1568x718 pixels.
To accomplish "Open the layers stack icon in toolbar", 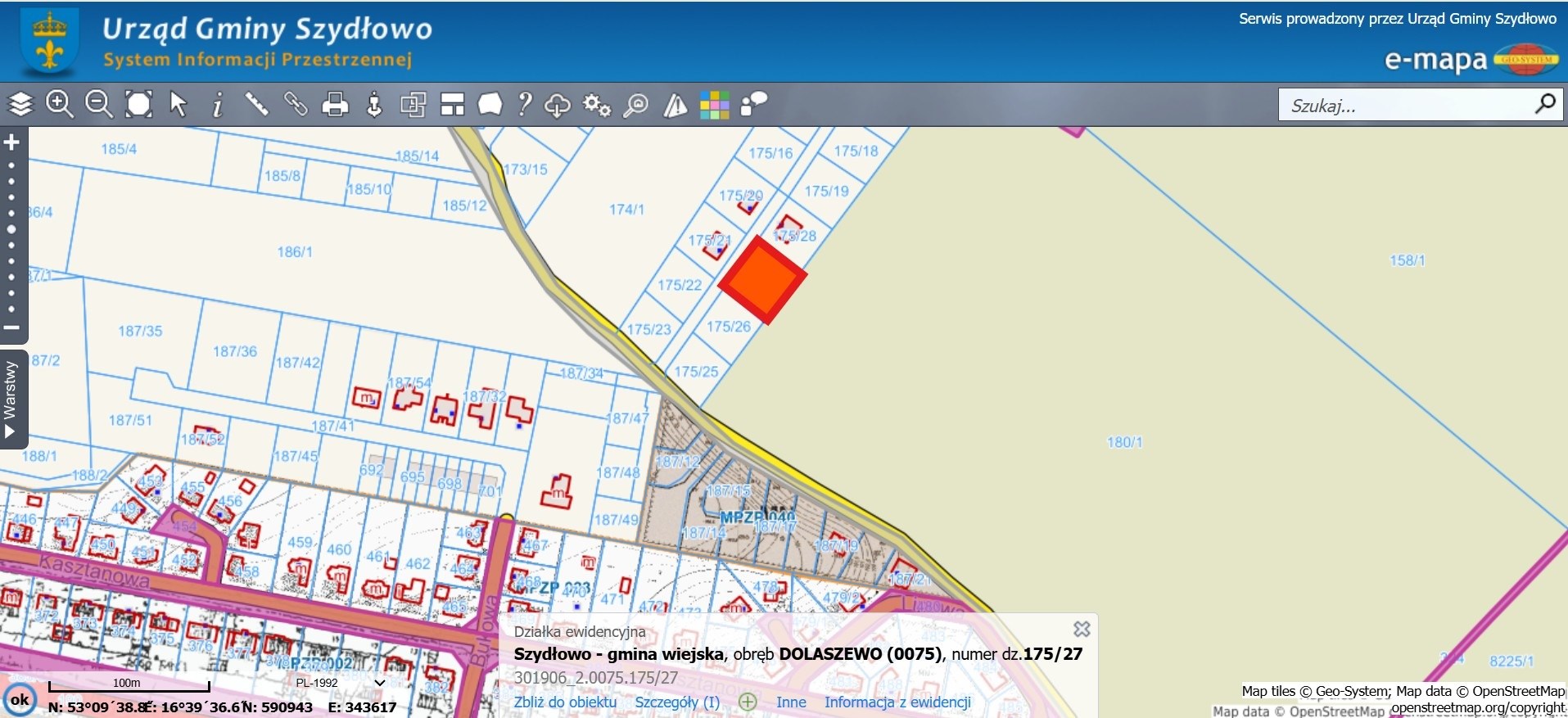I will (20, 105).
